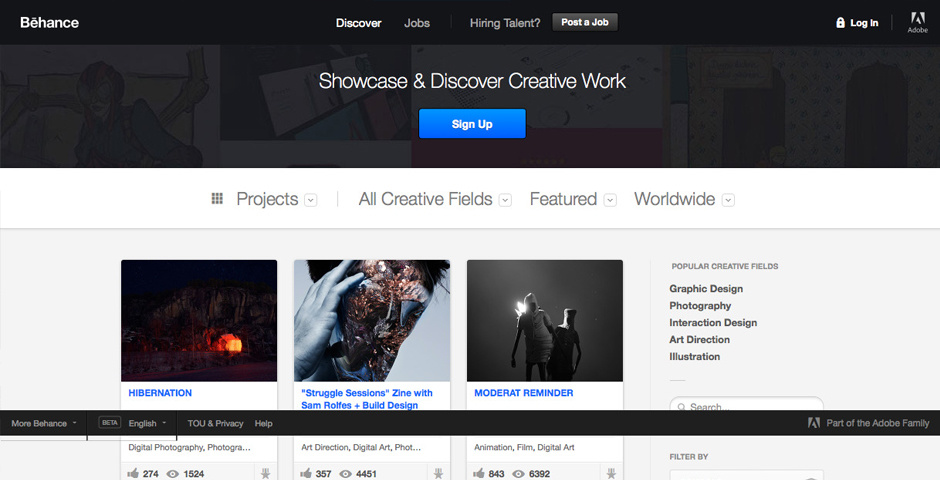The width and height of the screenshot is (940, 480).
Task: Click into the Search input field
Action: click(x=746, y=404)
